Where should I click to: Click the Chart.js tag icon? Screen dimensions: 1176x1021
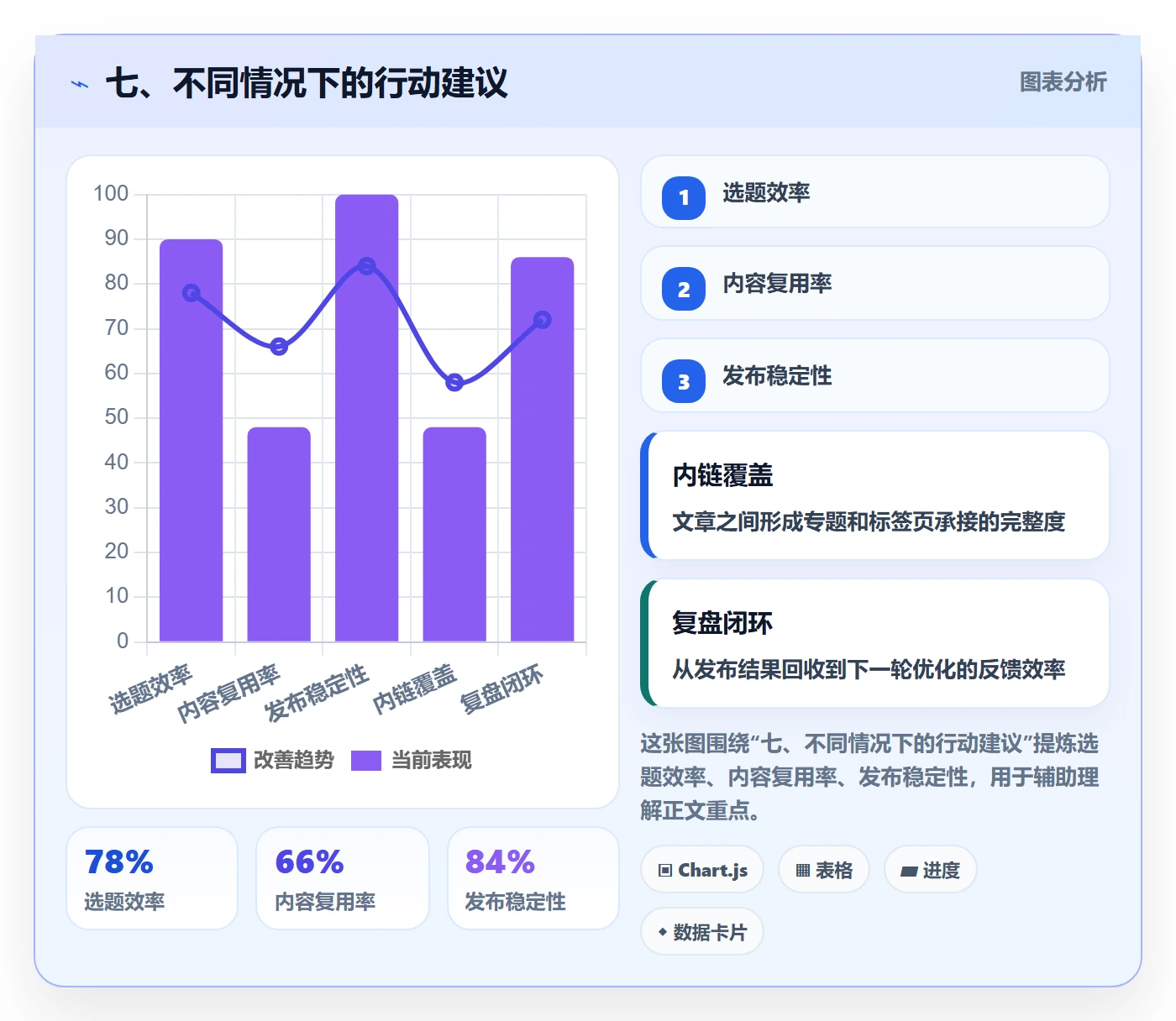coord(665,870)
